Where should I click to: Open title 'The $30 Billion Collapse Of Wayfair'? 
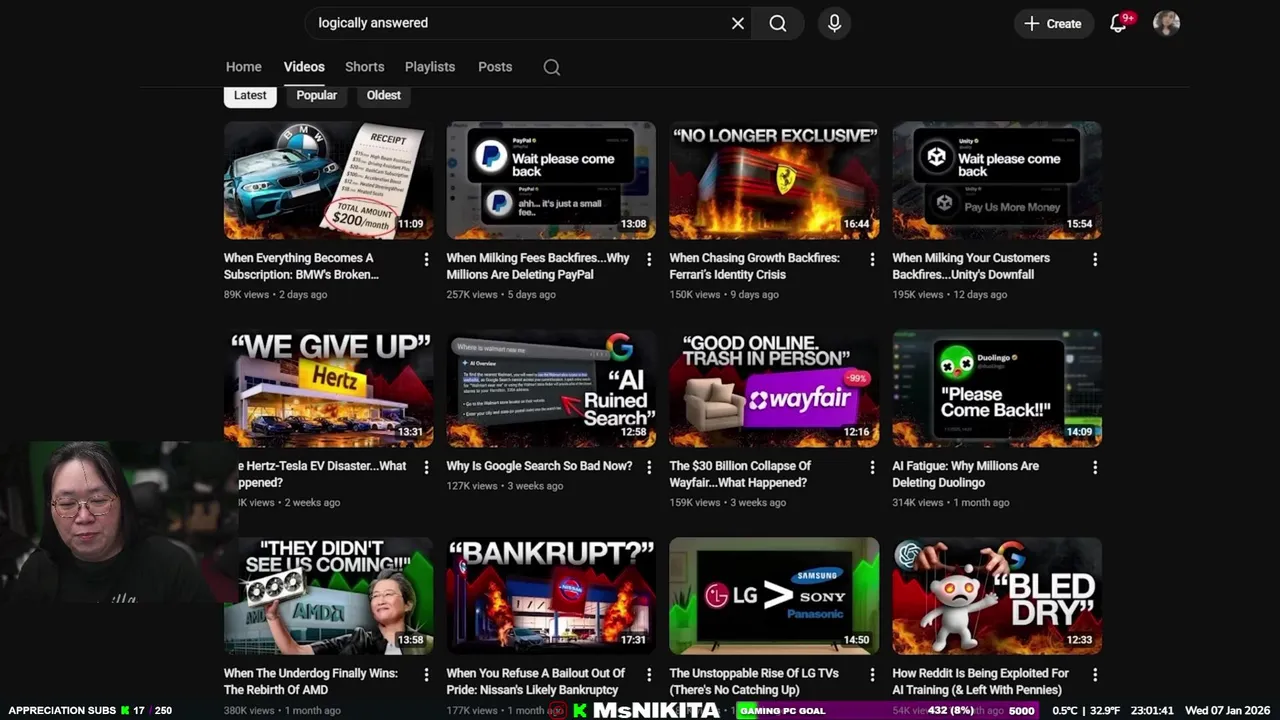pyautogui.click(x=740, y=474)
